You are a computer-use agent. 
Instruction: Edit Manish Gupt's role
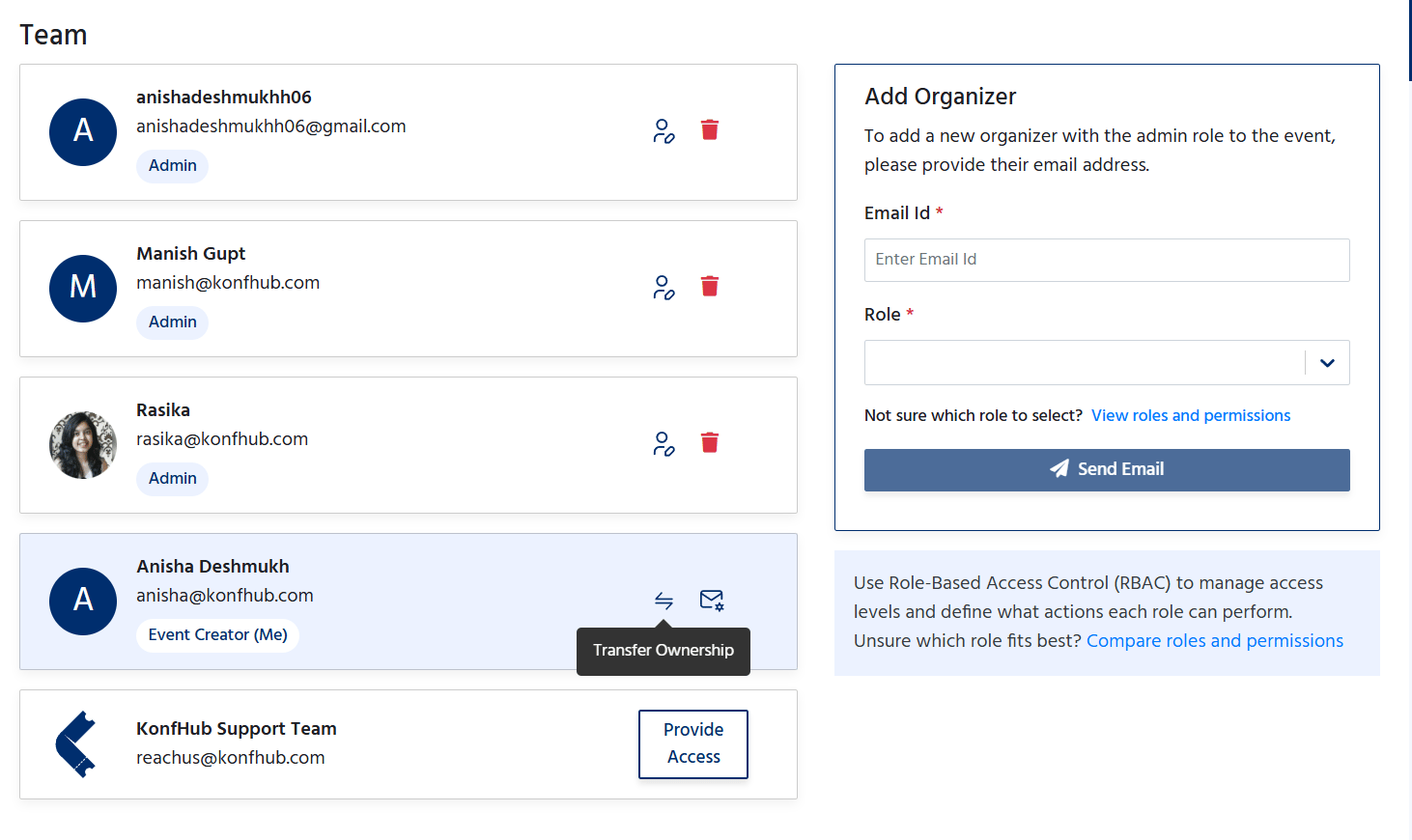click(x=664, y=288)
